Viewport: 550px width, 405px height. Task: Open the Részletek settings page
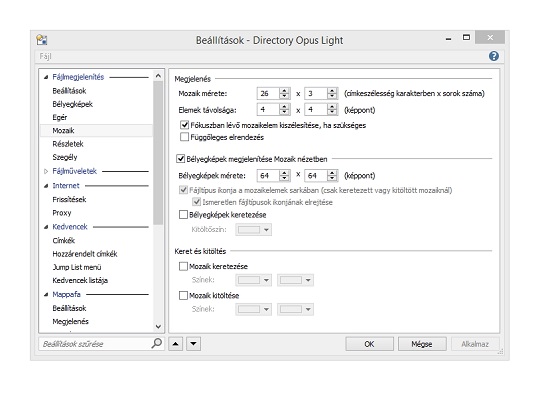[68, 144]
